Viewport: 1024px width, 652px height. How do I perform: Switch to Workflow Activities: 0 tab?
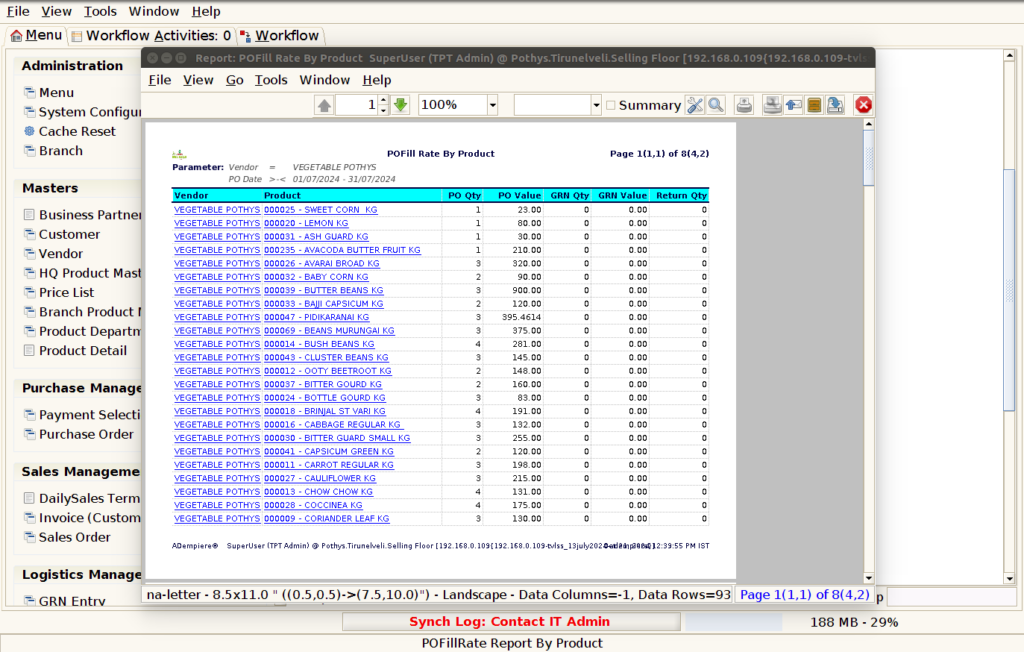(151, 36)
